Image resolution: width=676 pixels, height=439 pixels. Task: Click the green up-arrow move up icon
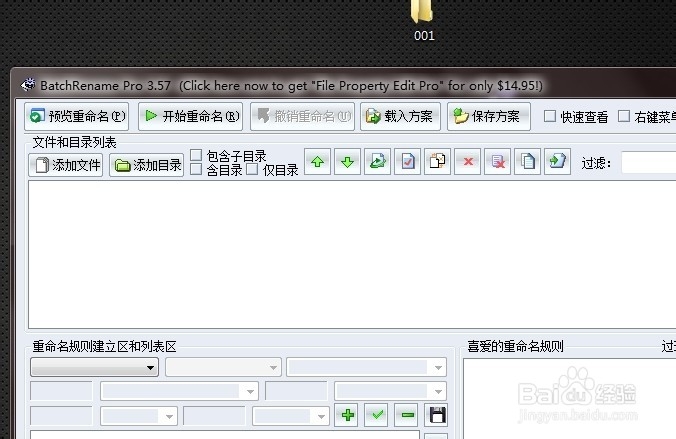point(317,162)
